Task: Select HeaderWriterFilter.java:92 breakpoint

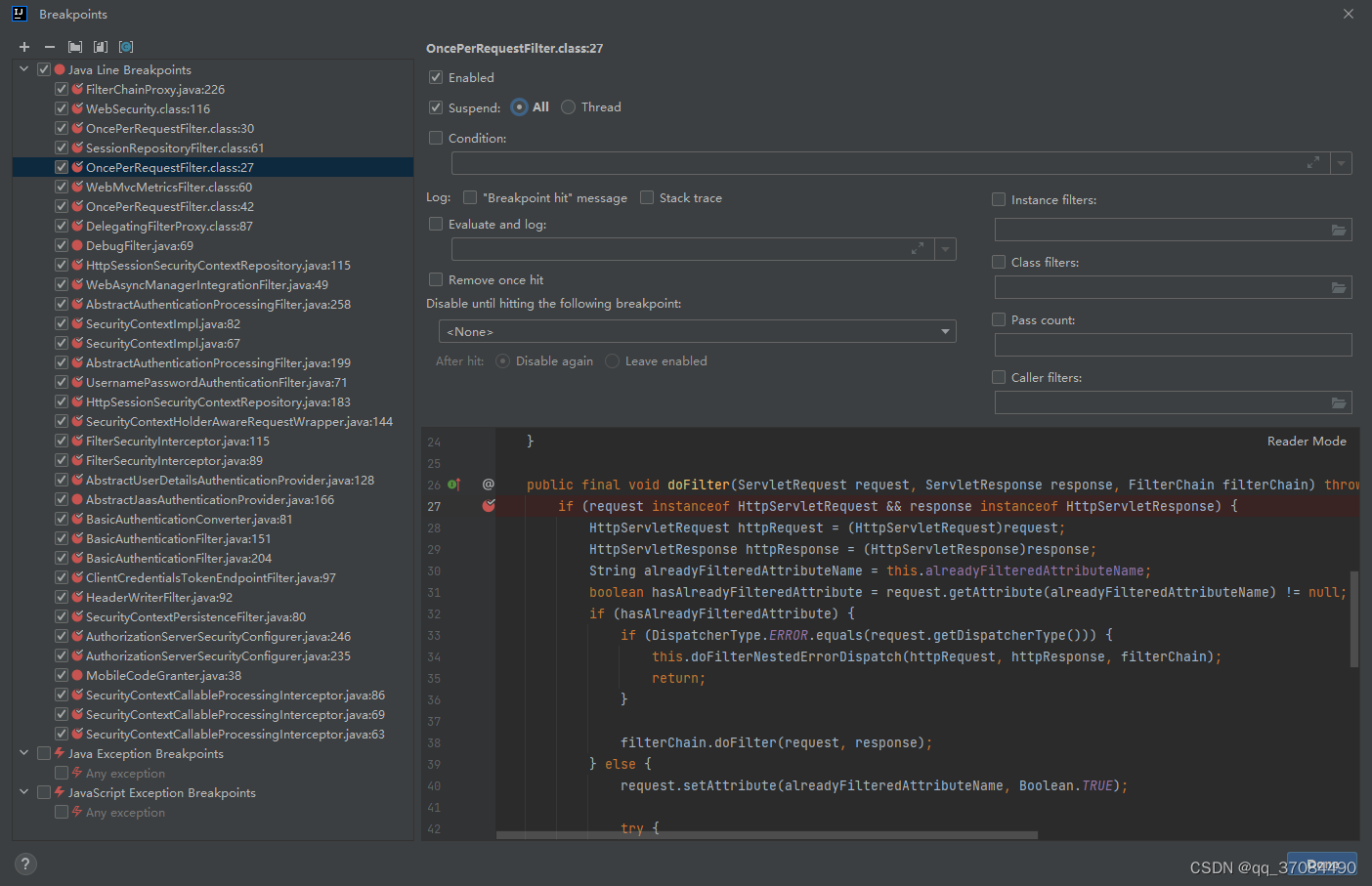Action: point(159,597)
